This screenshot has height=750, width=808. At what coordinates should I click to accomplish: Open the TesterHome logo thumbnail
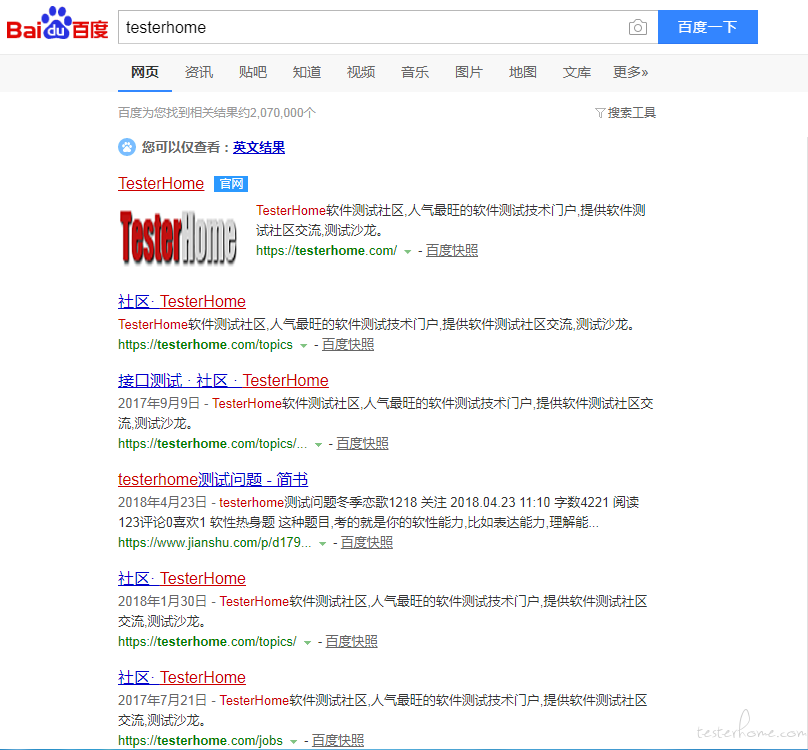coord(178,238)
